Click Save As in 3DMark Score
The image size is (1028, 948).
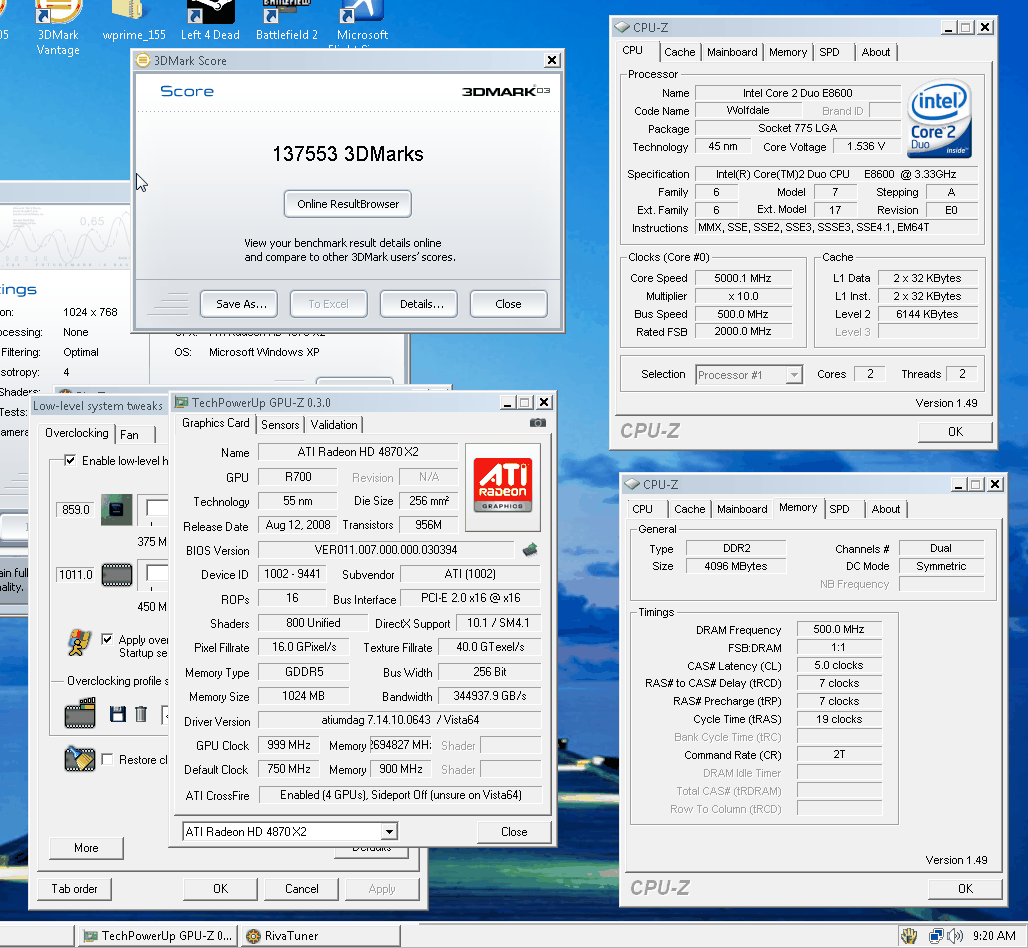tap(241, 304)
